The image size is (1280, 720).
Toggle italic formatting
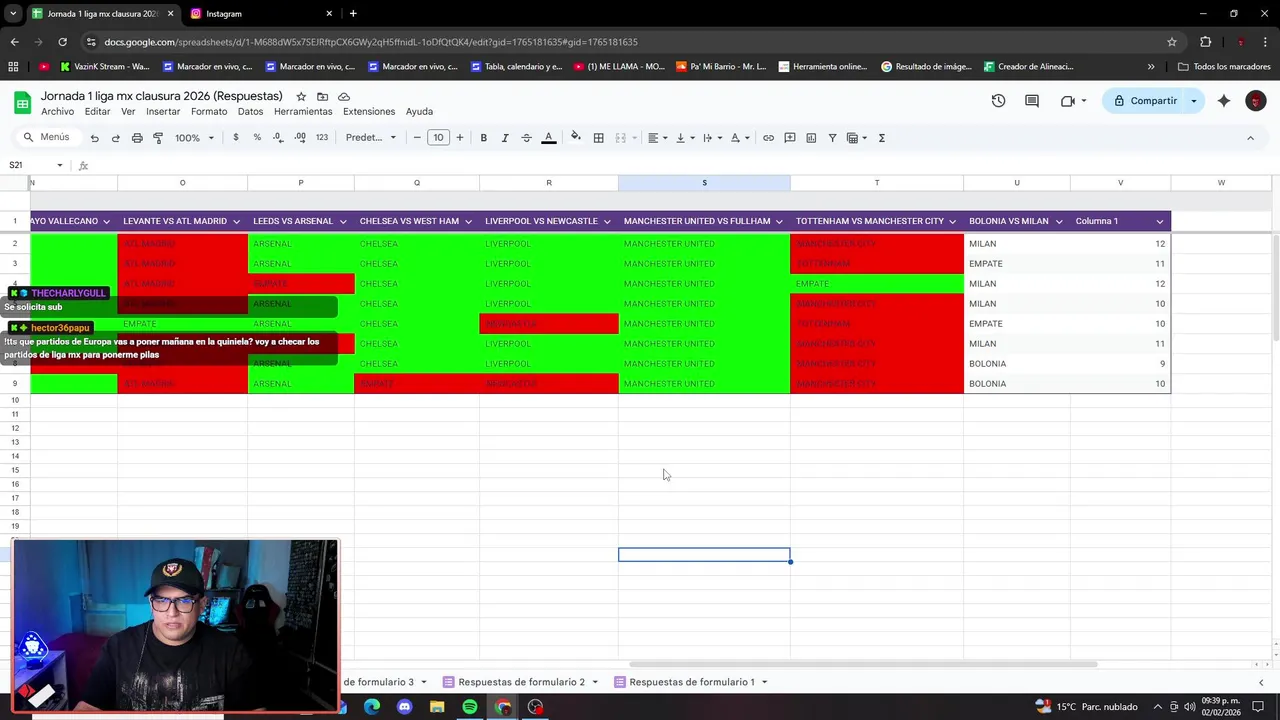tap(505, 138)
